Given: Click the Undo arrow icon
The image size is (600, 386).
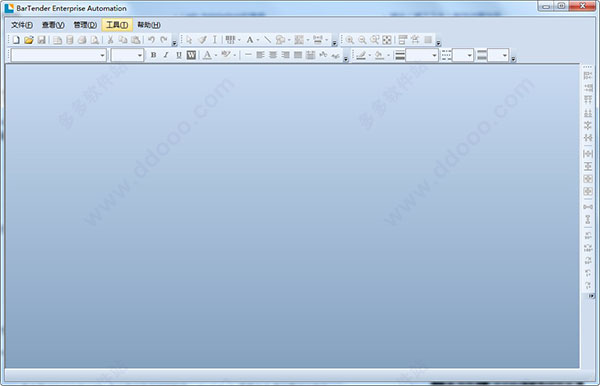Looking at the screenshot, I should [x=151, y=40].
